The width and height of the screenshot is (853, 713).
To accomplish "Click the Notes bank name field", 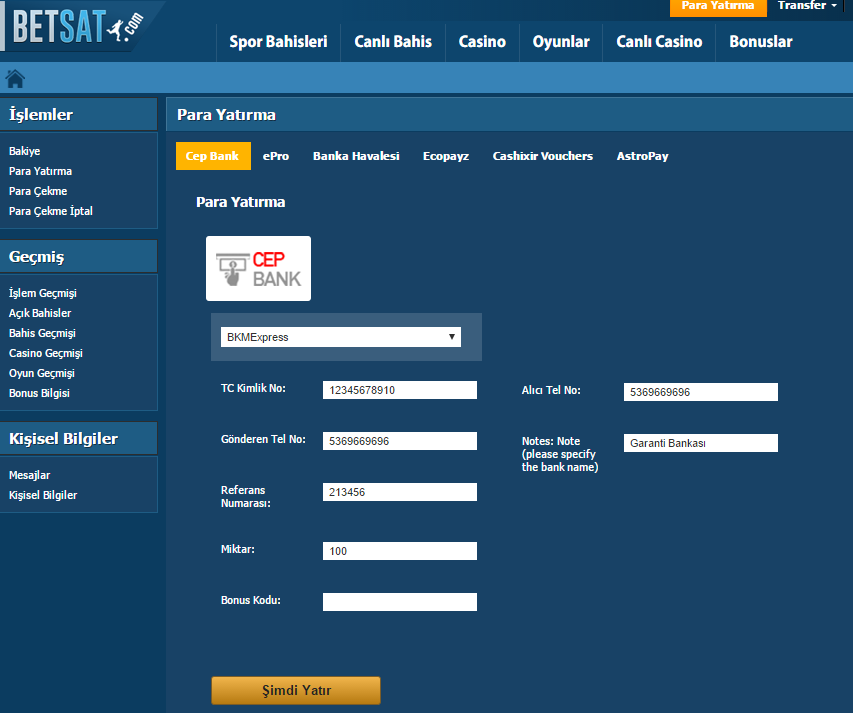I will (701, 443).
